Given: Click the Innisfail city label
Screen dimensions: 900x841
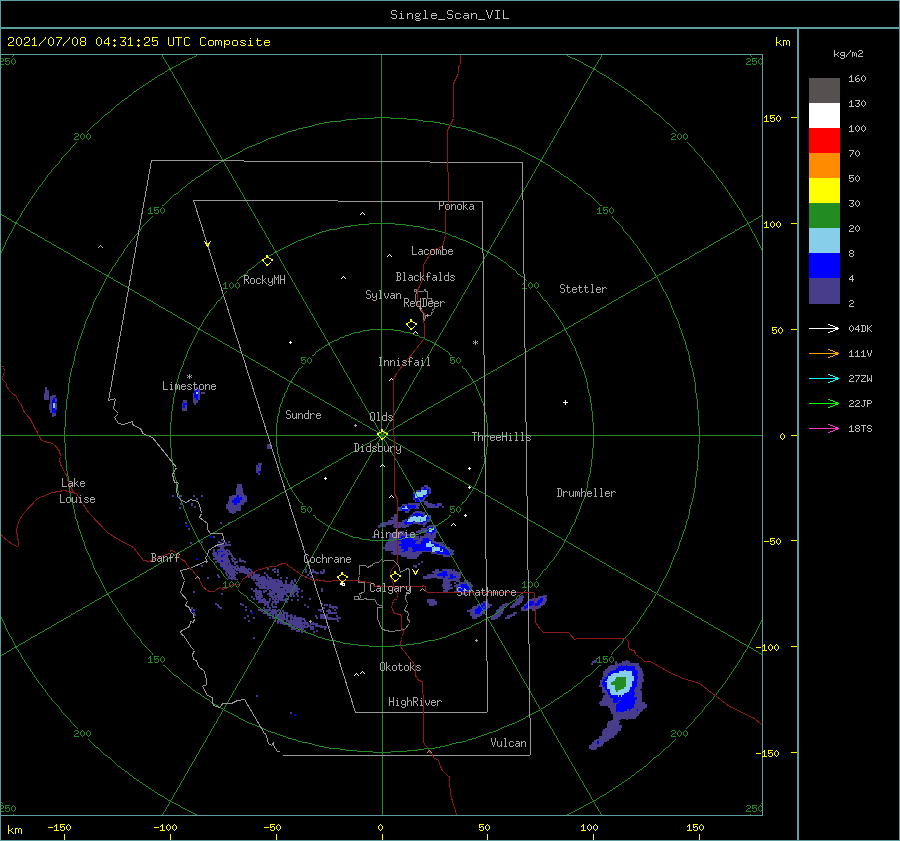Looking at the screenshot, I should (x=404, y=362).
